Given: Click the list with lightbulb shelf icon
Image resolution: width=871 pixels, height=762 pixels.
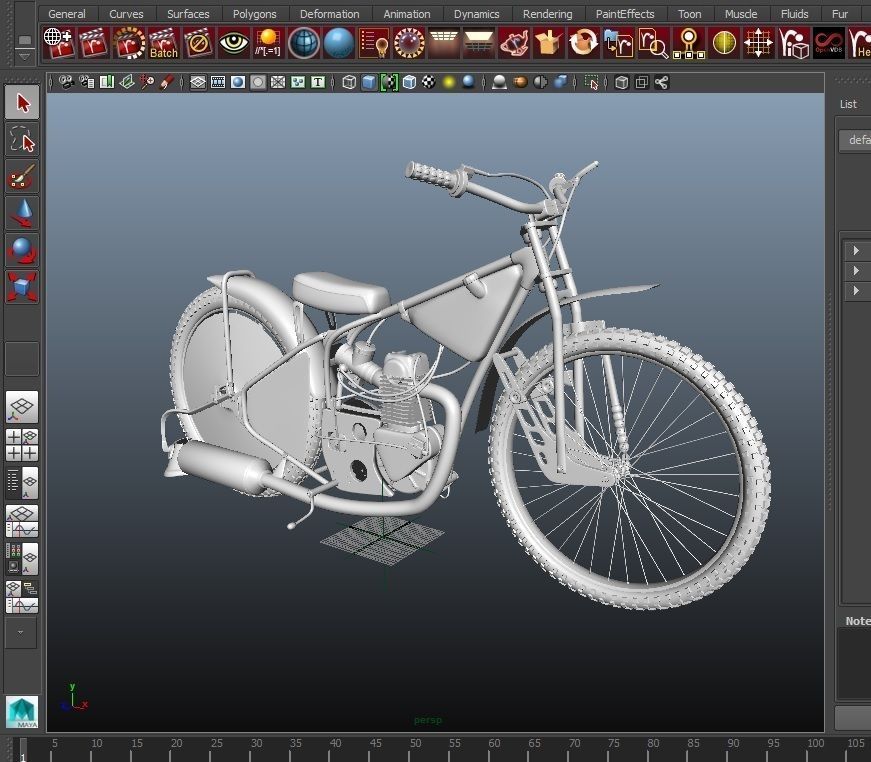Looking at the screenshot, I should click(374, 43).
